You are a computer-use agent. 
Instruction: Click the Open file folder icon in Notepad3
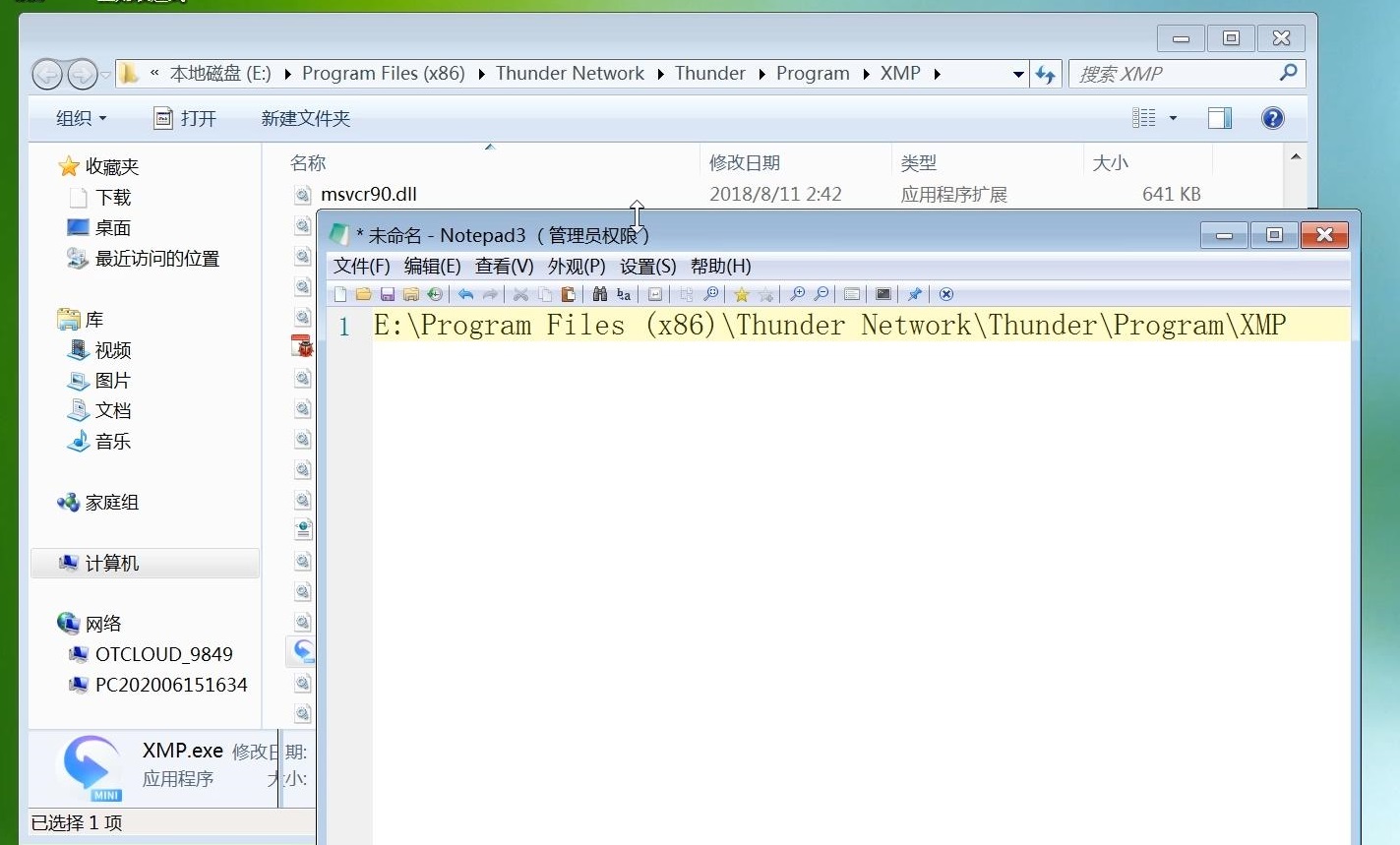(364, 294)
